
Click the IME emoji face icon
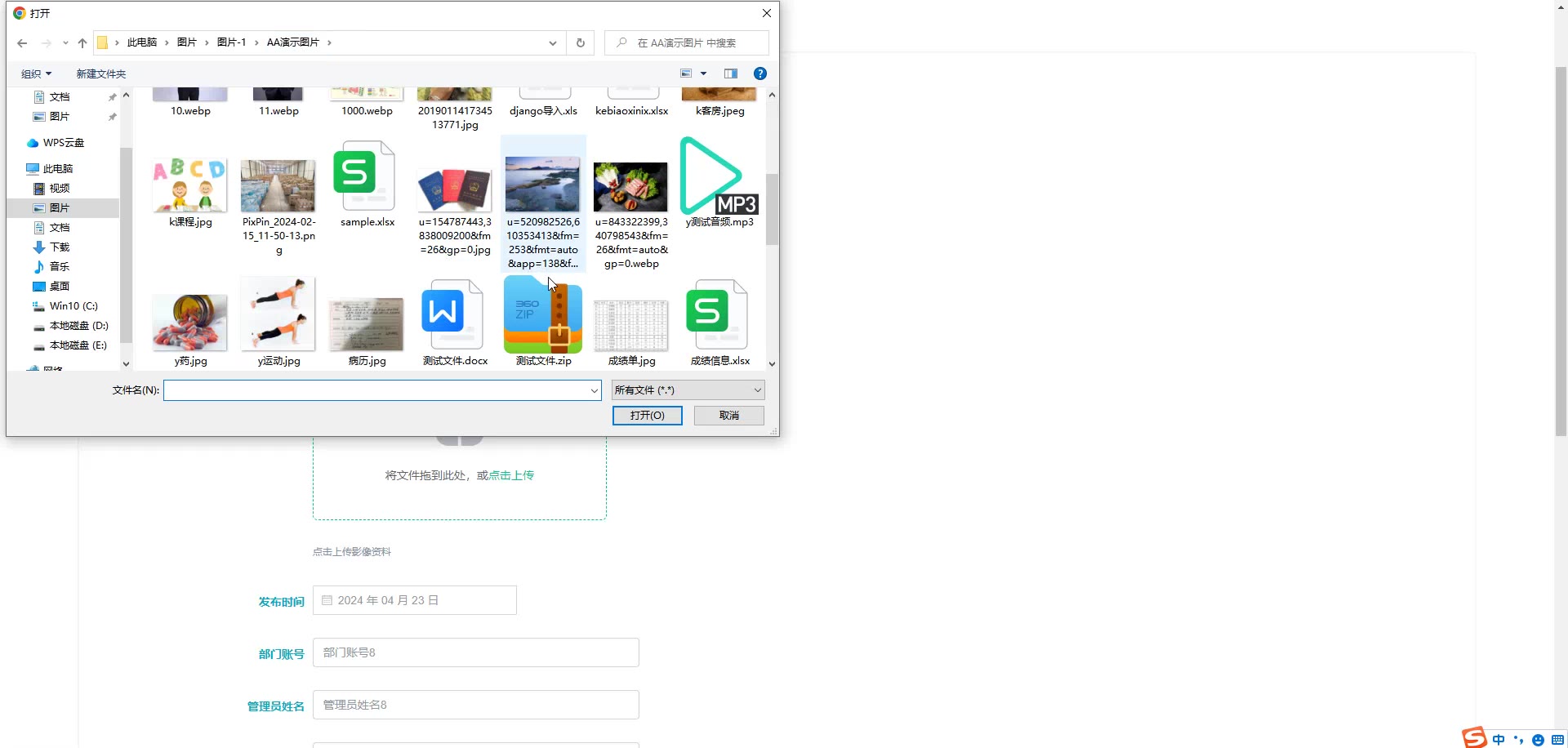coord(1538,740)
